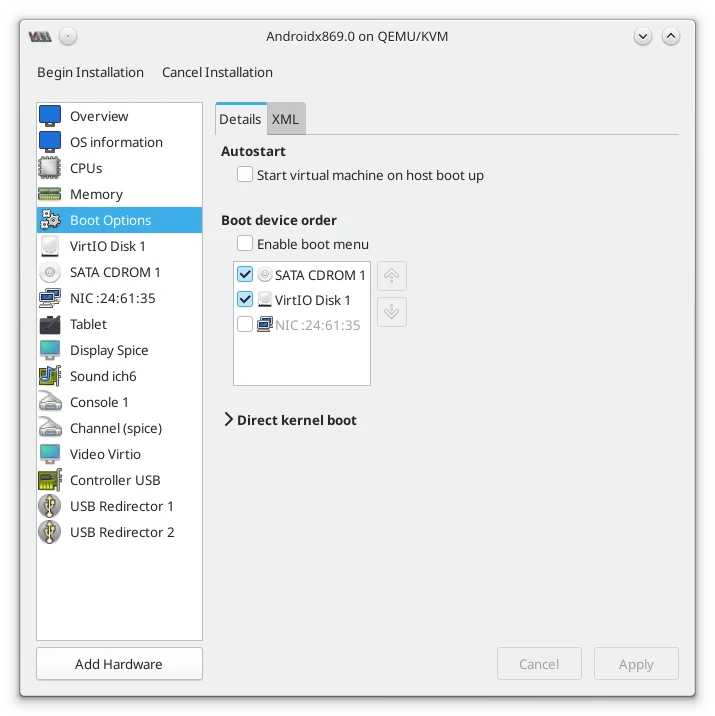
Task: Open the Tablet input device entry
Action: 119,324
